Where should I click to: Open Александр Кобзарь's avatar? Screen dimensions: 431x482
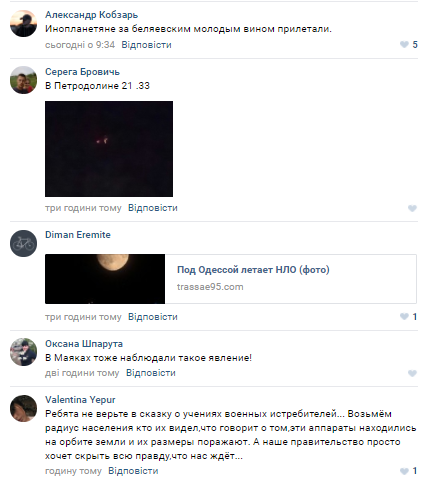pos(23,23)
